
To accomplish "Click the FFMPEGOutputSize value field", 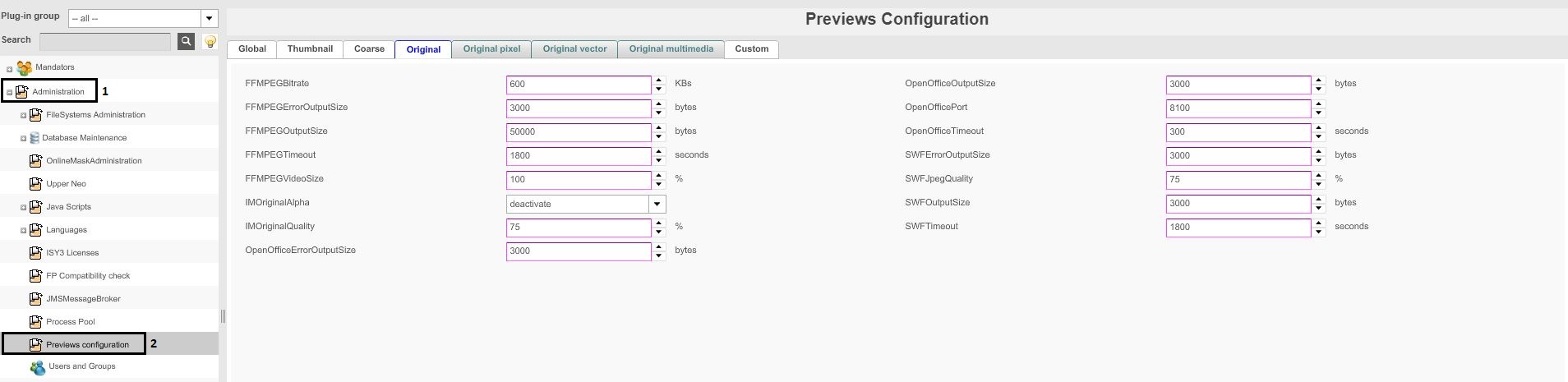I will pos(579,132).
